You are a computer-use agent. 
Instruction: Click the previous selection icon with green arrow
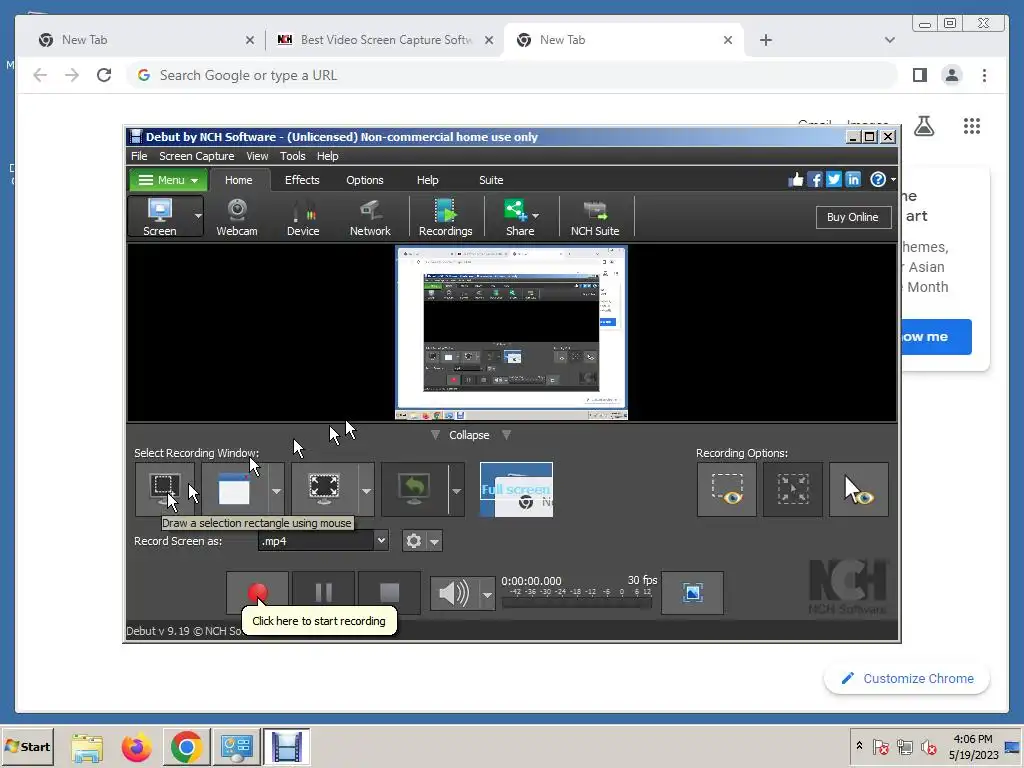[x=414, y=490]
